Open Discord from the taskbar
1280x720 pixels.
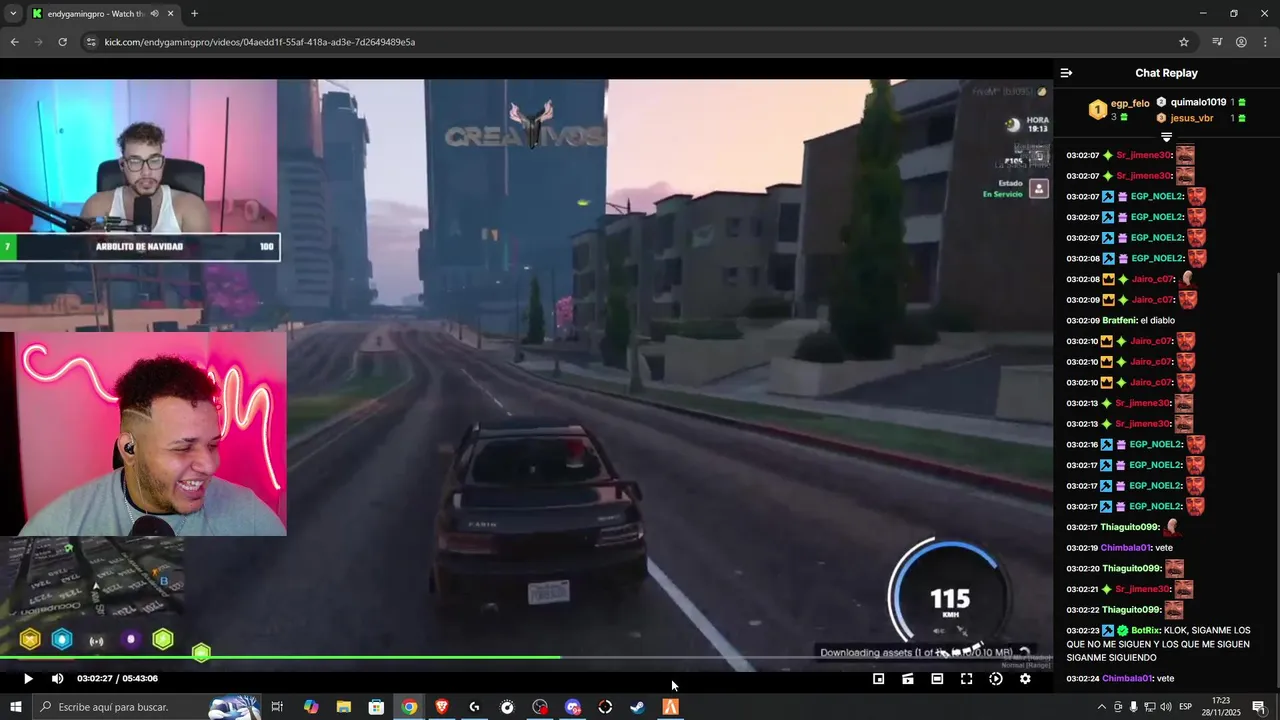pyautogui.click(x=572, y=707)
